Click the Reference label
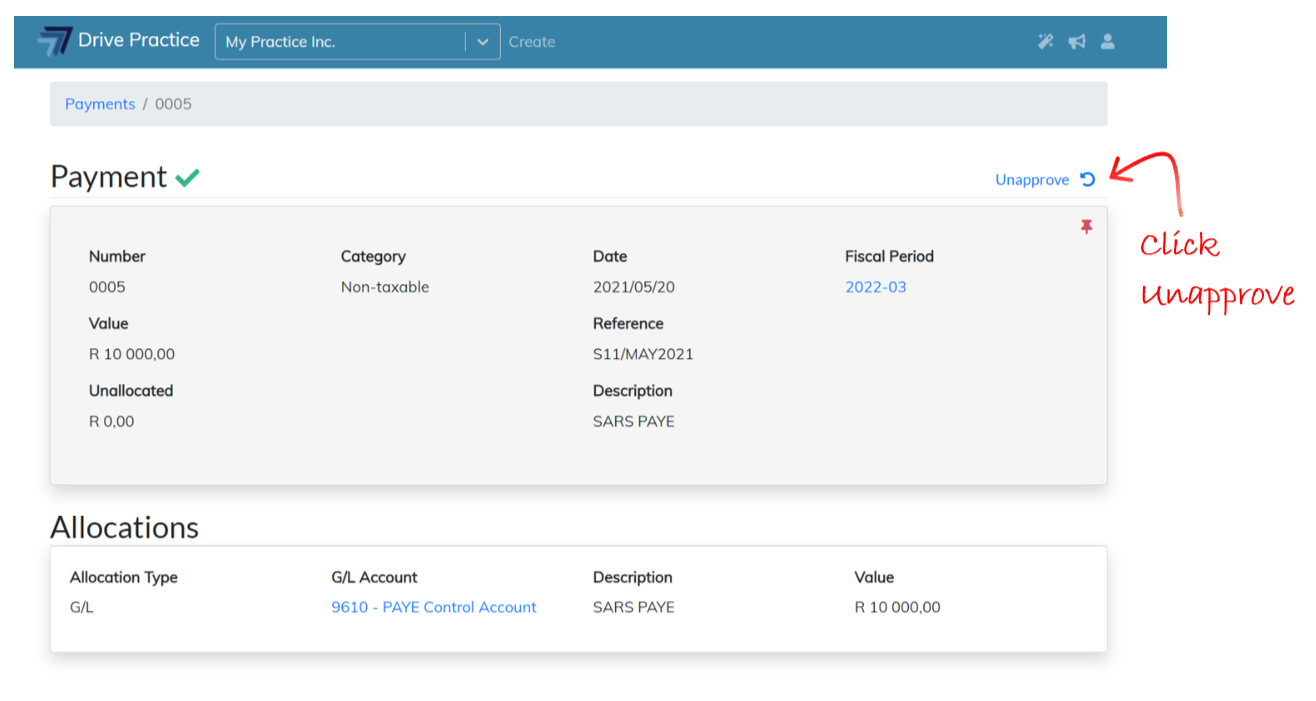The width and height of the screenshot is (1316, 701). [x=628, y=323]
